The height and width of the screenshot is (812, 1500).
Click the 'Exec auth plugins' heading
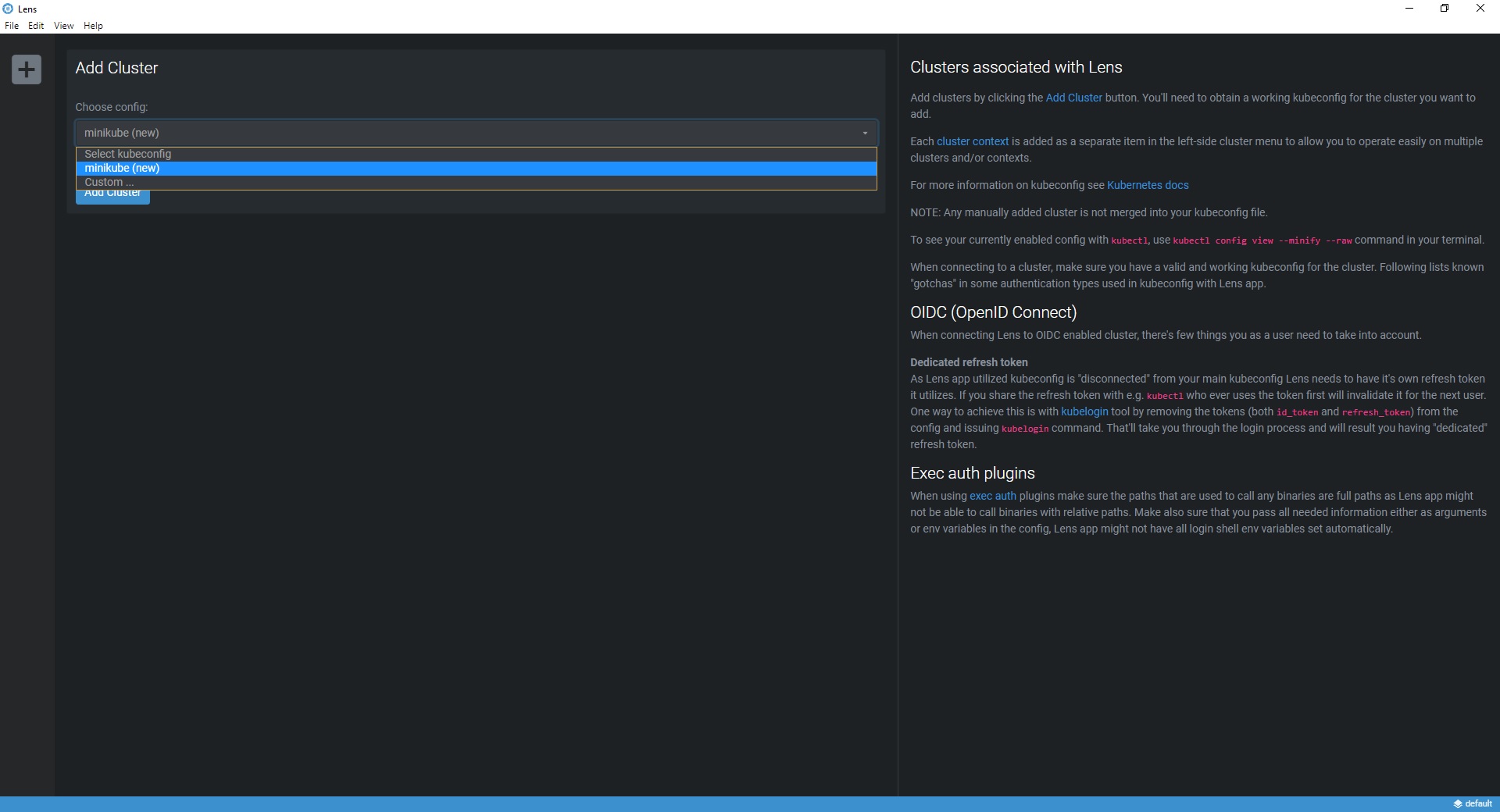[973, 473]
